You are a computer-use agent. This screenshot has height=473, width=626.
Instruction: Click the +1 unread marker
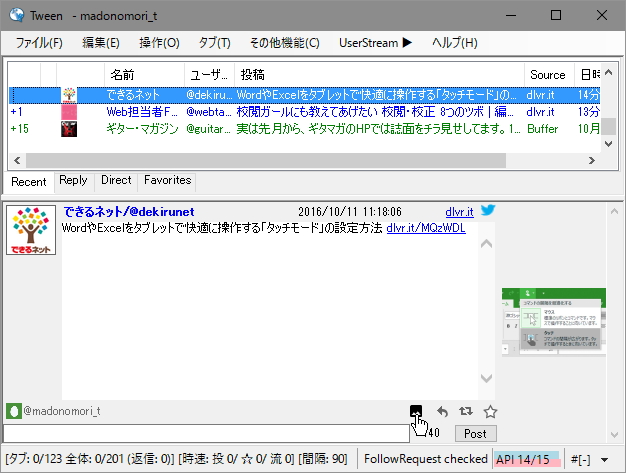coord(16,112)
